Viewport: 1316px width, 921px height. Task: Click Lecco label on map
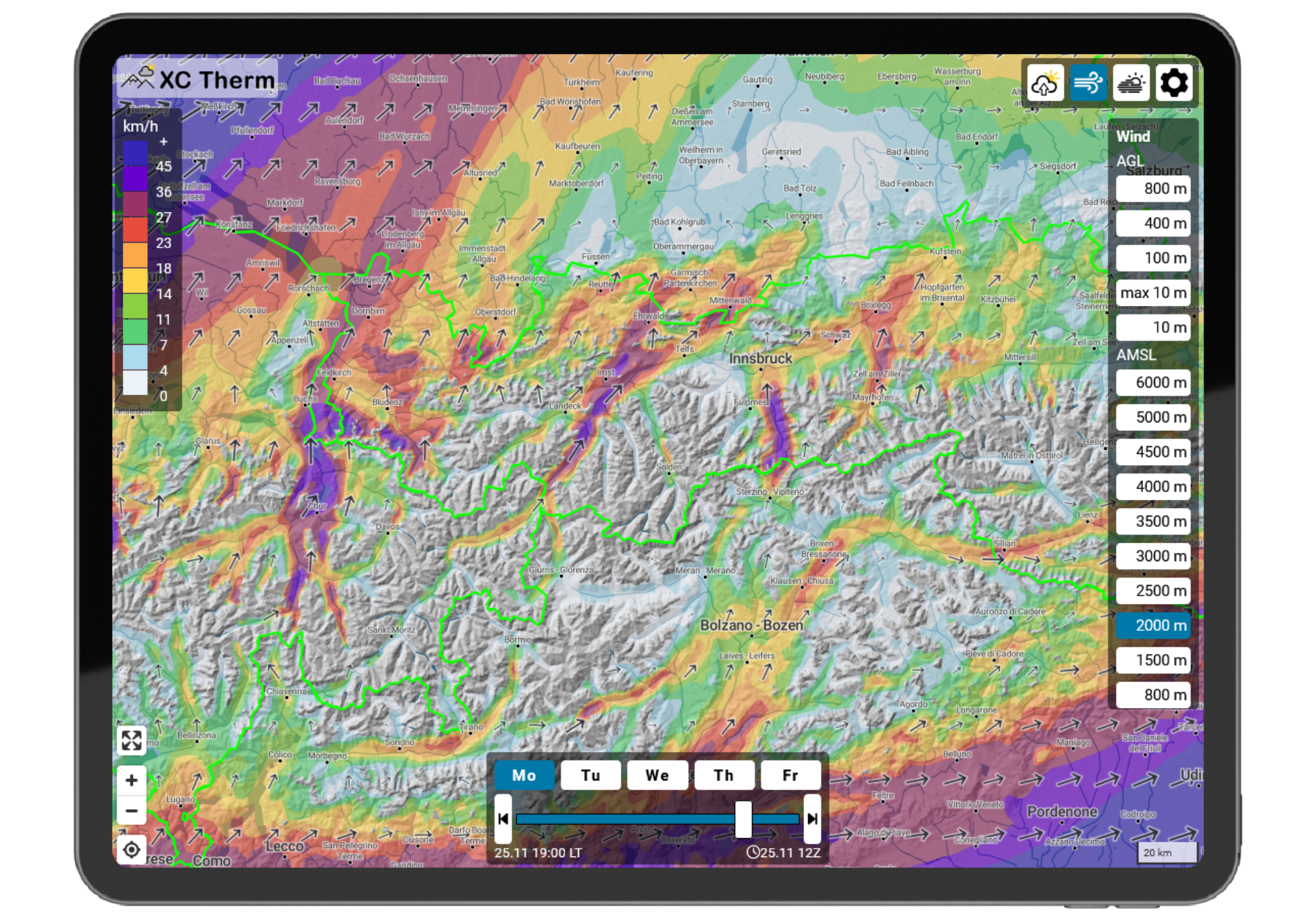click(284, 846)
